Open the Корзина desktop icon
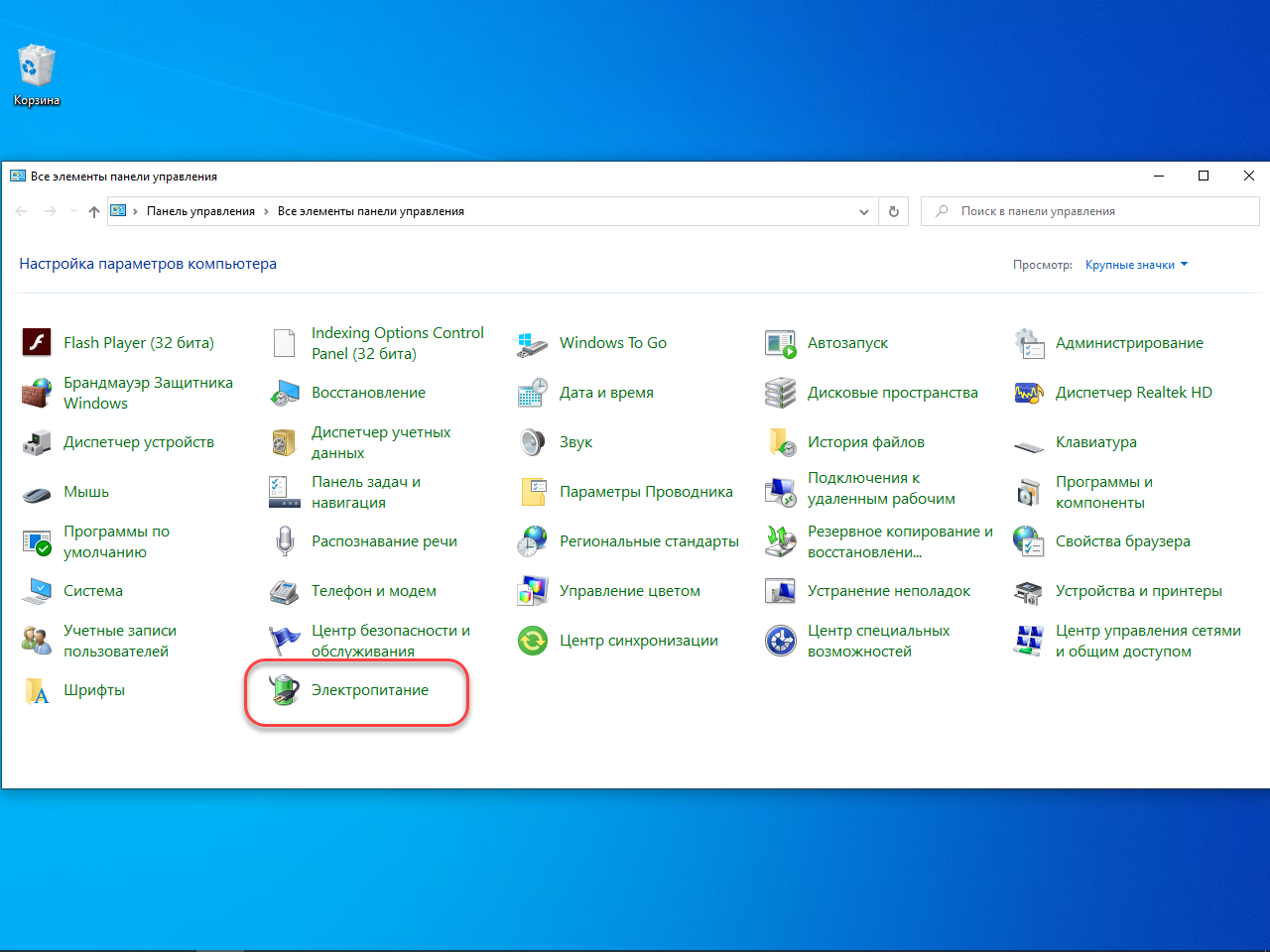The height and width of the screenshot is (952, 1270). (37, 65)
